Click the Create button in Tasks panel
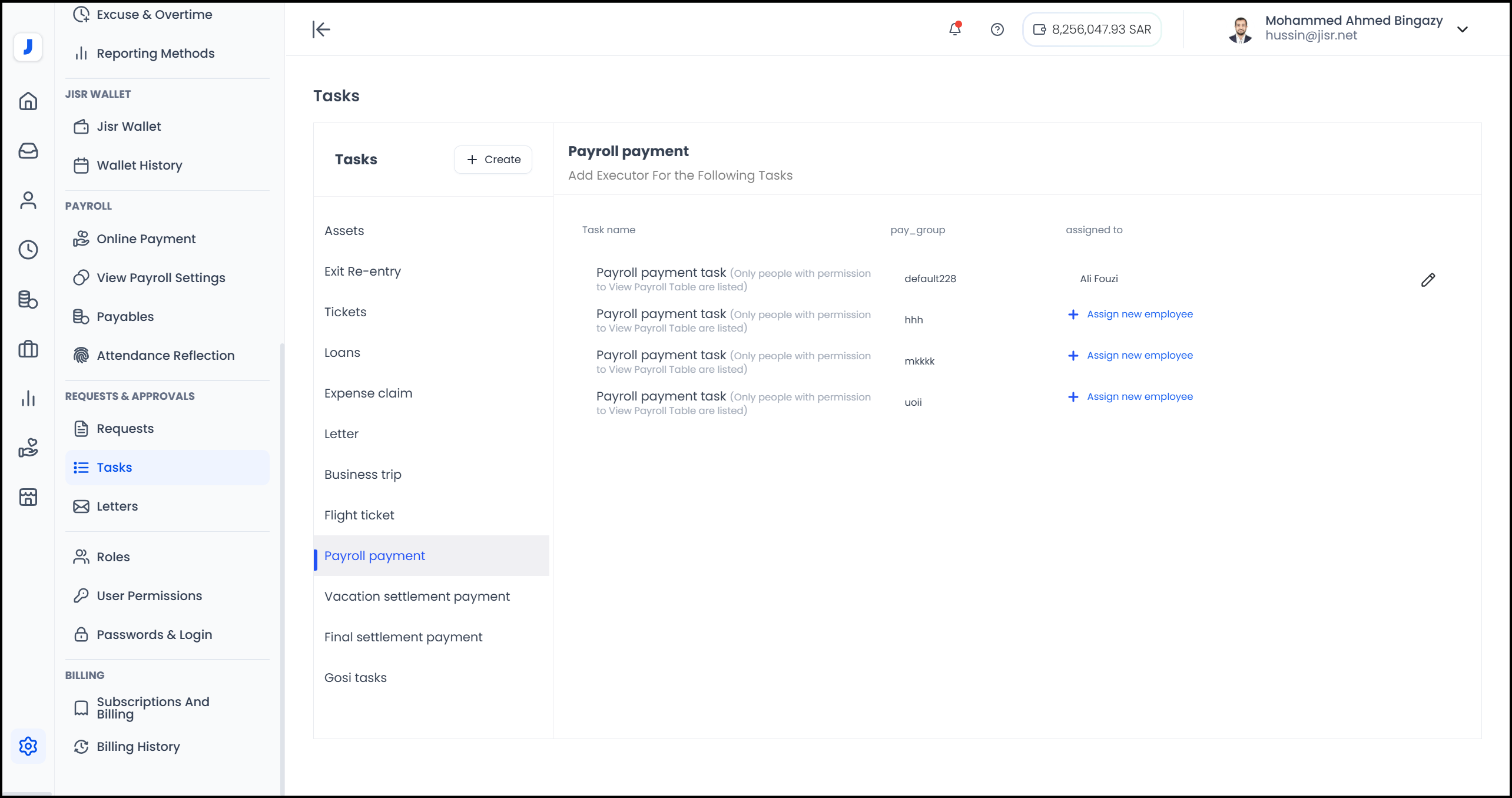 tap(493, 159)
